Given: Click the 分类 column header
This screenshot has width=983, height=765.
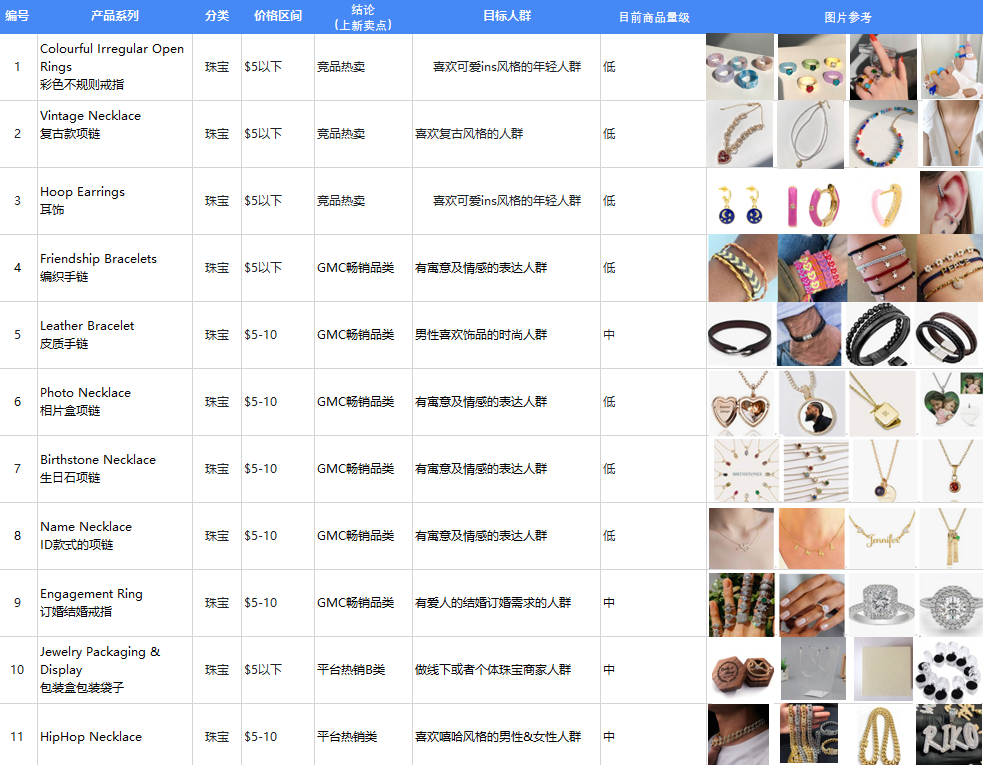Looking at the screenshot, I should coord(217,16).
